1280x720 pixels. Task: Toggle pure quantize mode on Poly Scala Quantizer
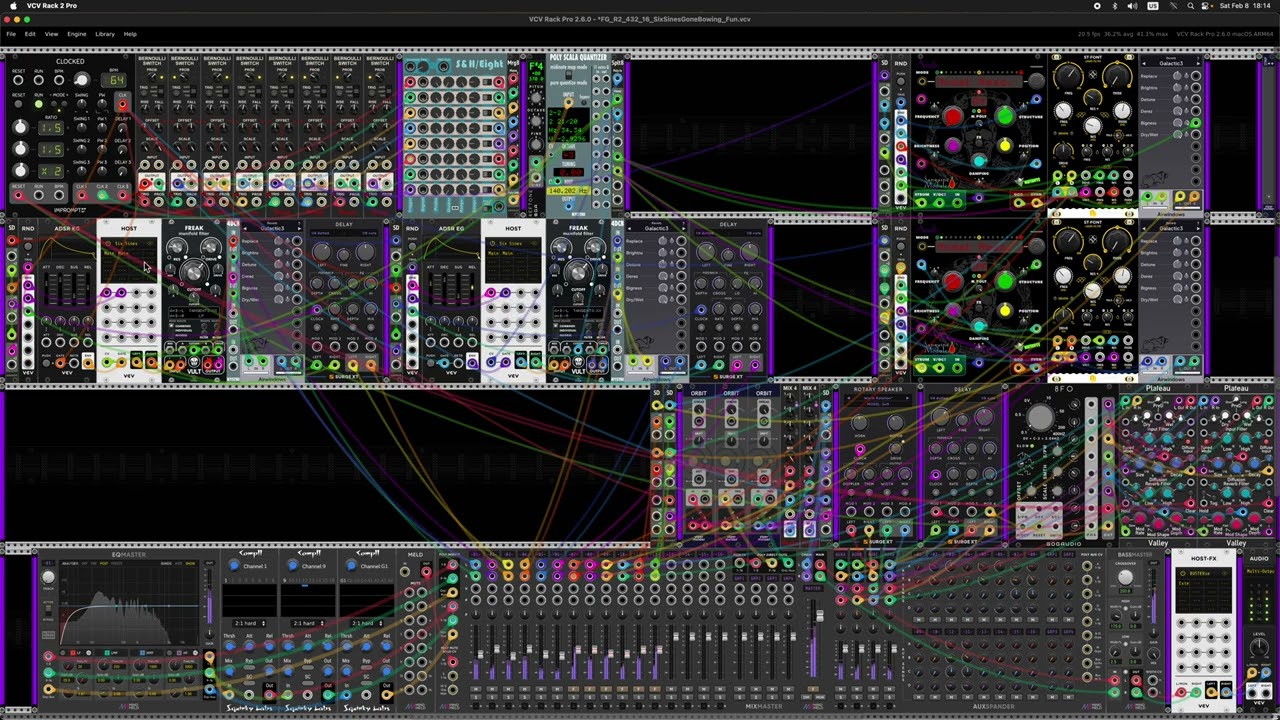point(567,73)
